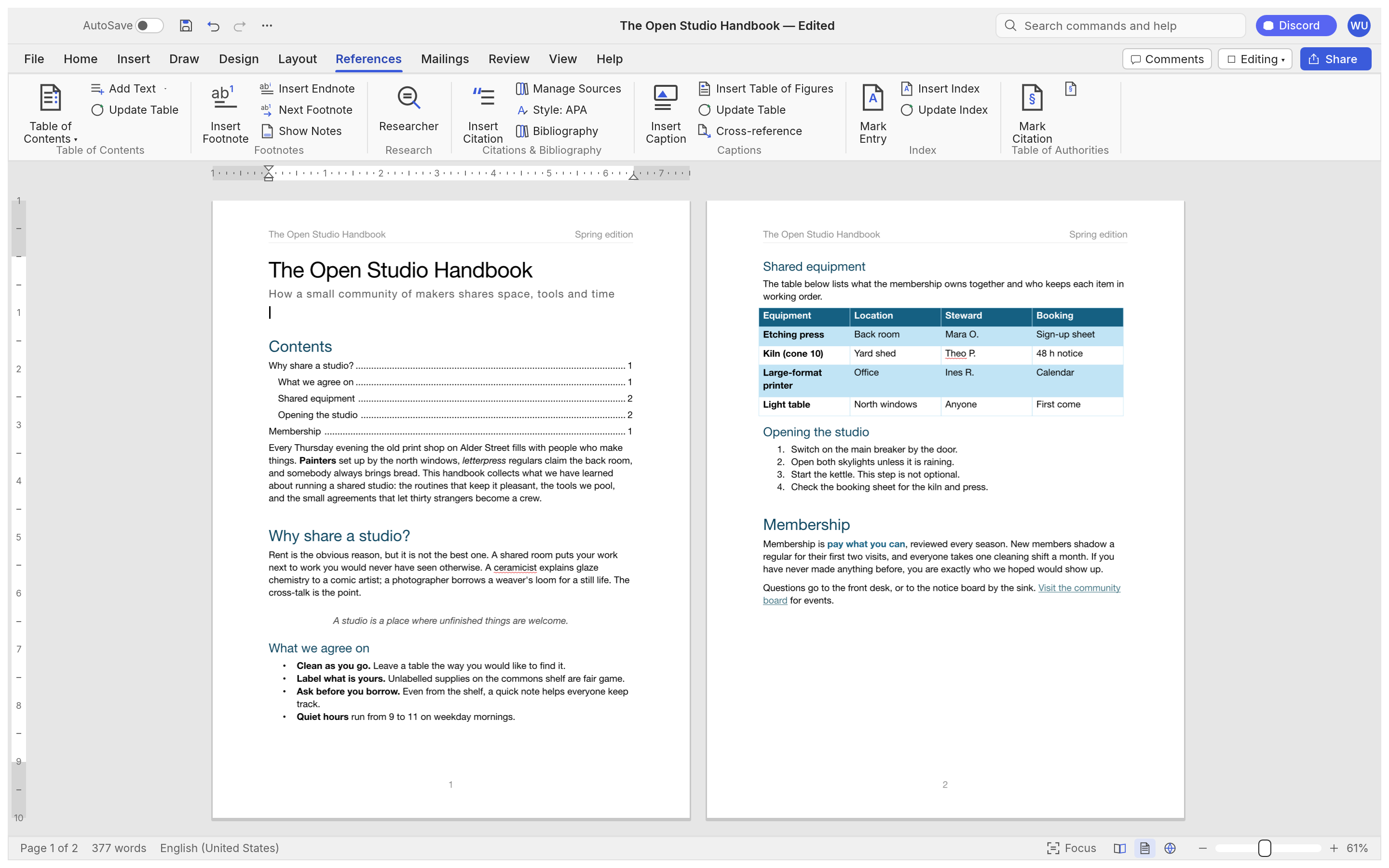Open the File menu
Image resolution: width=1389 pixels, height=868 pixels.
click(x=34, y=59)
